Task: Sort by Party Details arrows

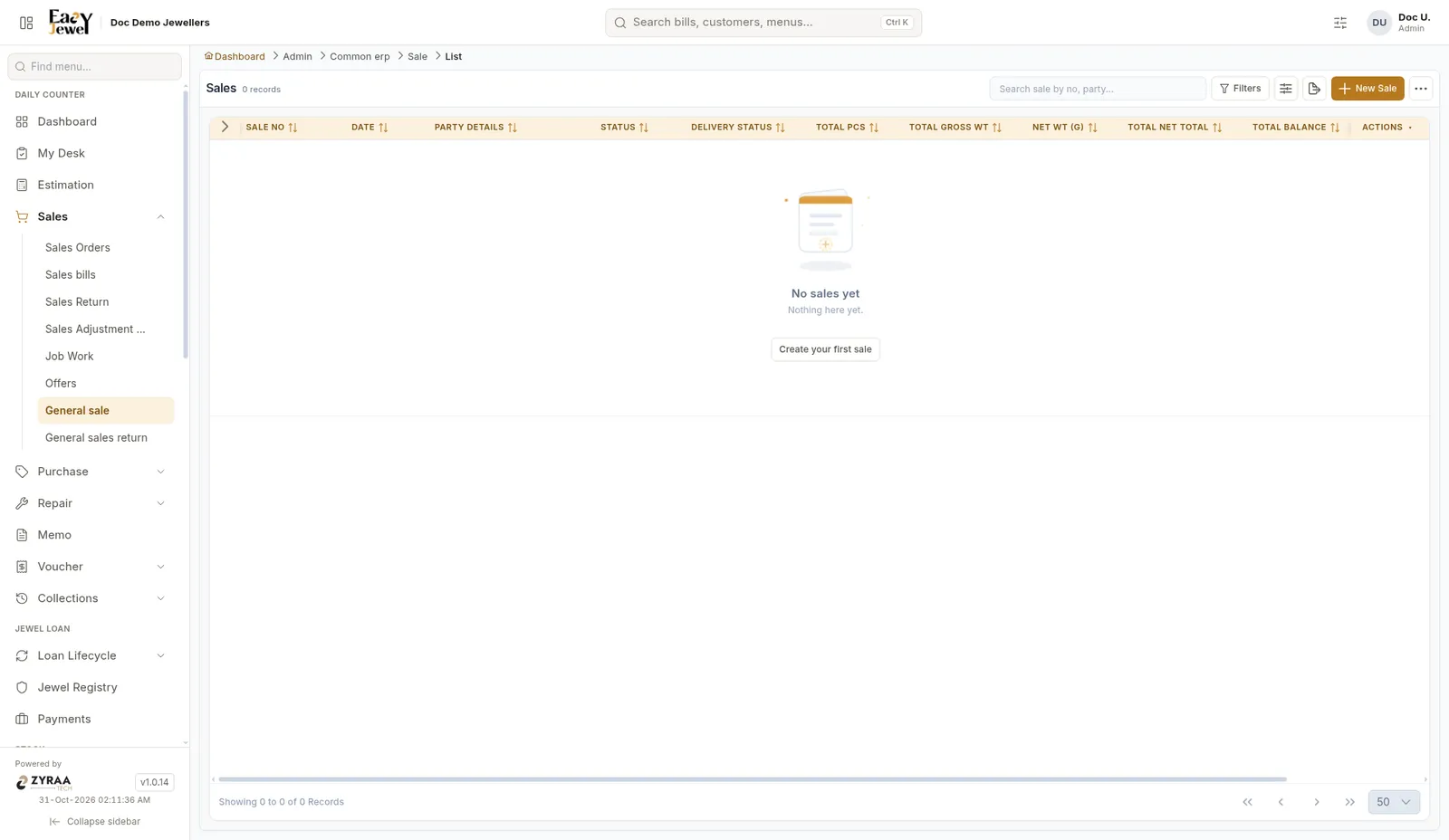Action: 513,128
